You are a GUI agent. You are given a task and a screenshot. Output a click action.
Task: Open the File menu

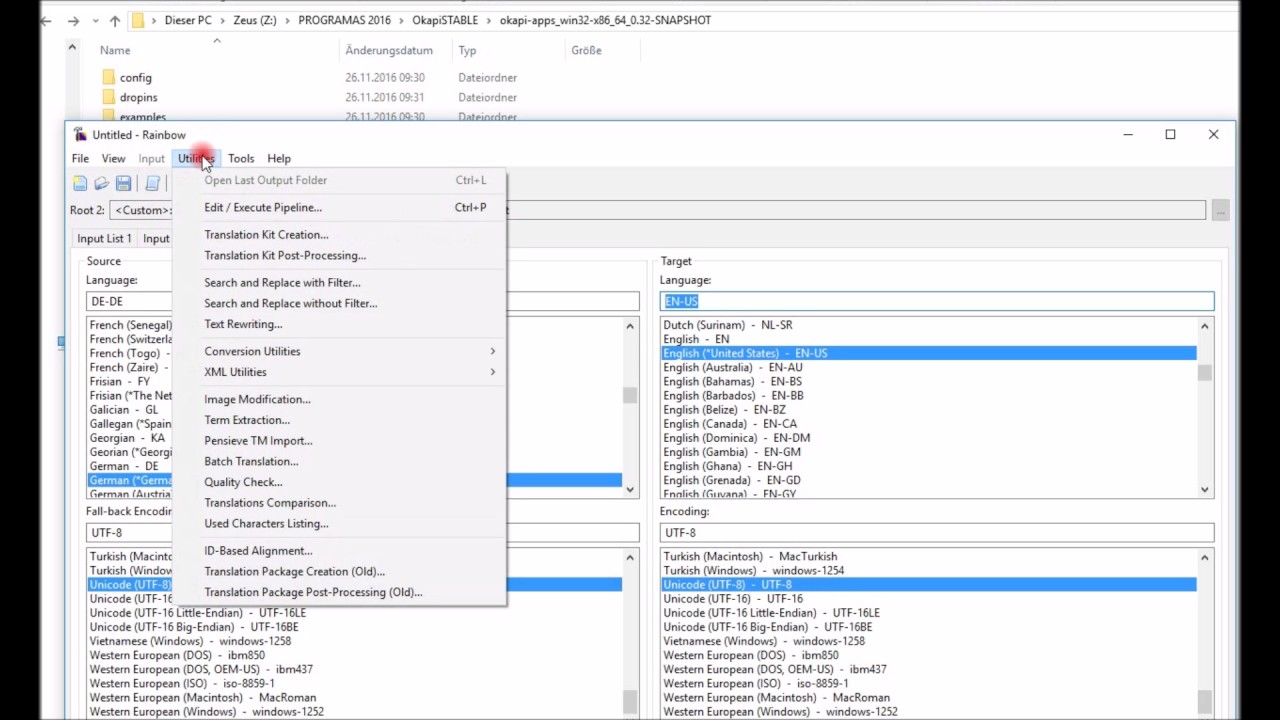coord(80,158)
